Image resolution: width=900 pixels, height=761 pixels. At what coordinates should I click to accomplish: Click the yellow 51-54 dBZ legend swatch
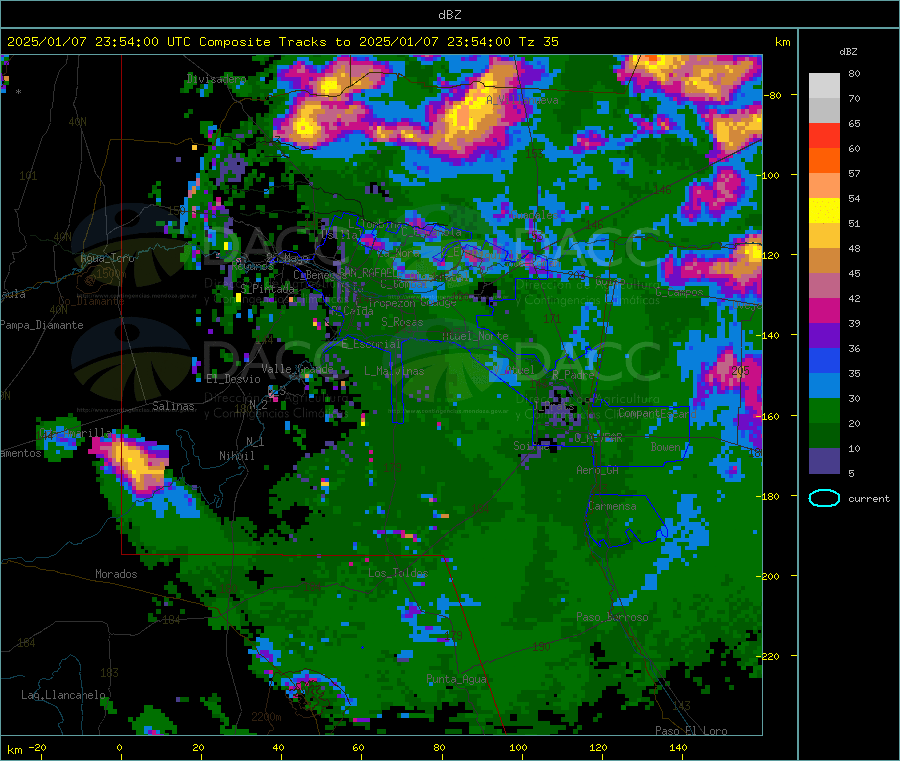click(824, 211)
